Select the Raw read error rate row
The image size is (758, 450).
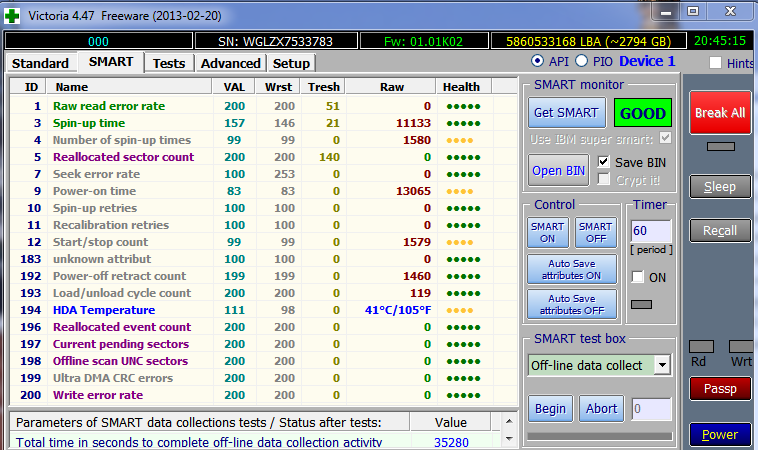tap(263, 106)
